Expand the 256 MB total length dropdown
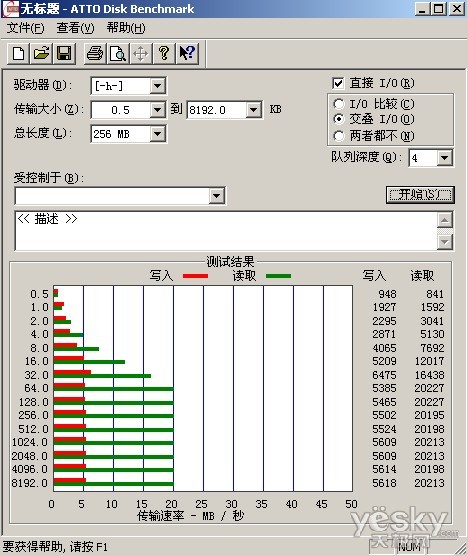The image size is (468, 556). (x=157, y=134)
